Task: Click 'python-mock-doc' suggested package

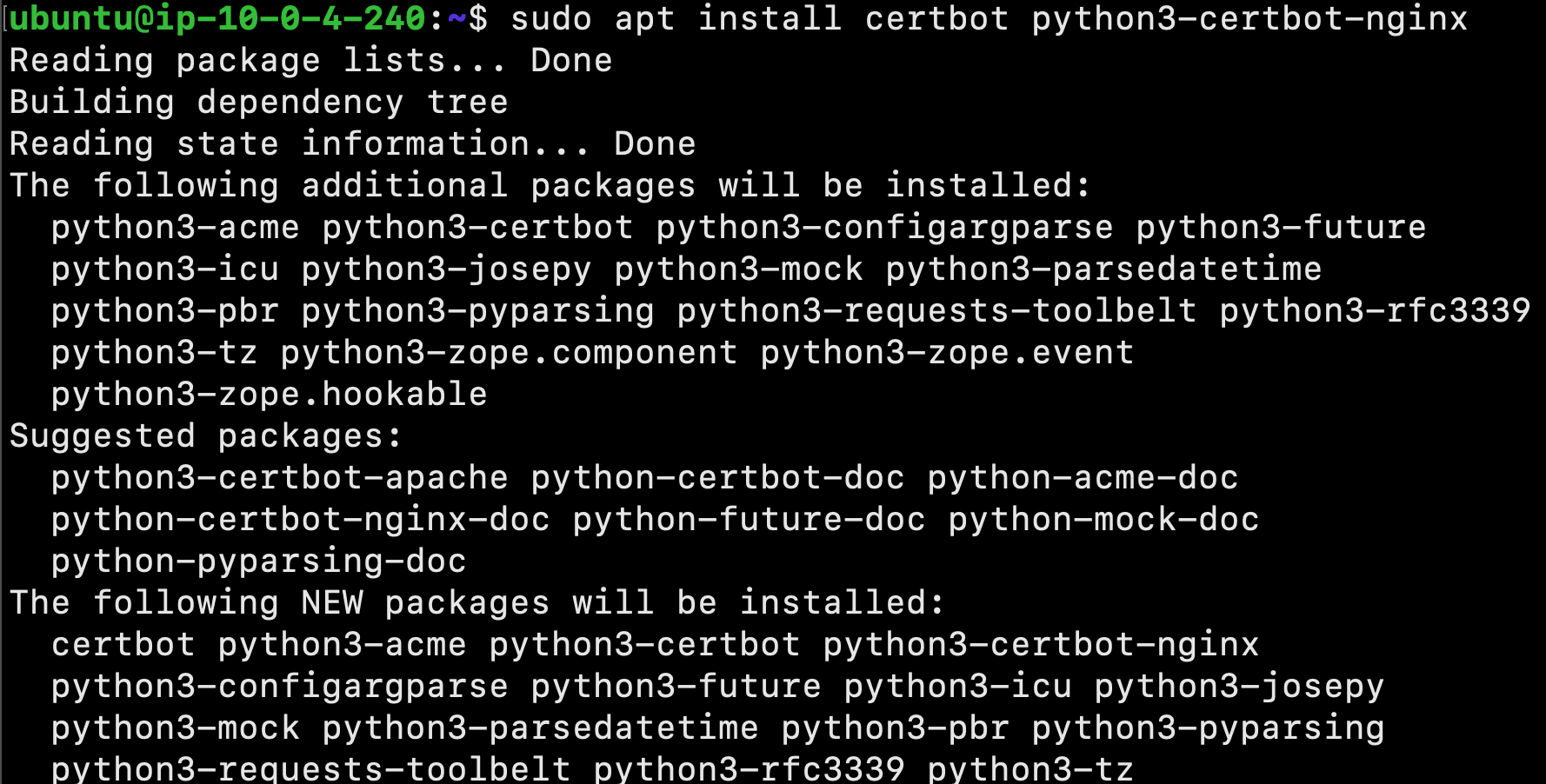Action: [x=1103, y=519]
